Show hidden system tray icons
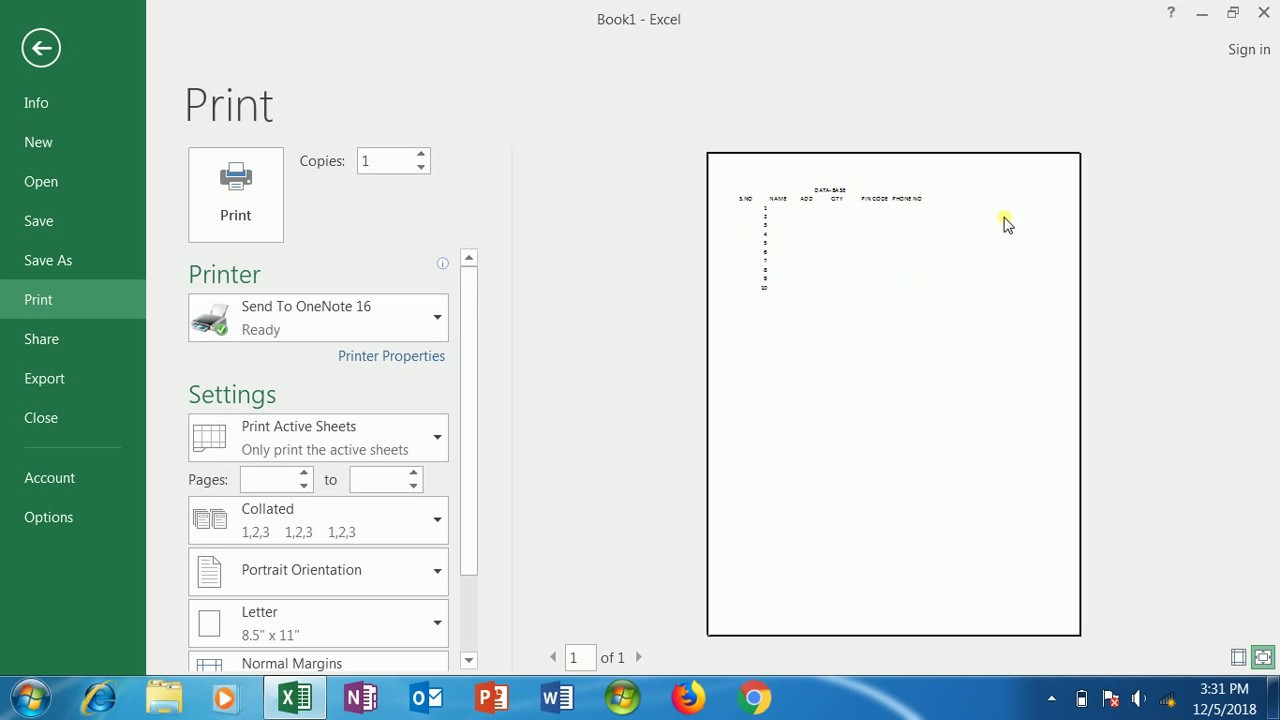 1051,699
